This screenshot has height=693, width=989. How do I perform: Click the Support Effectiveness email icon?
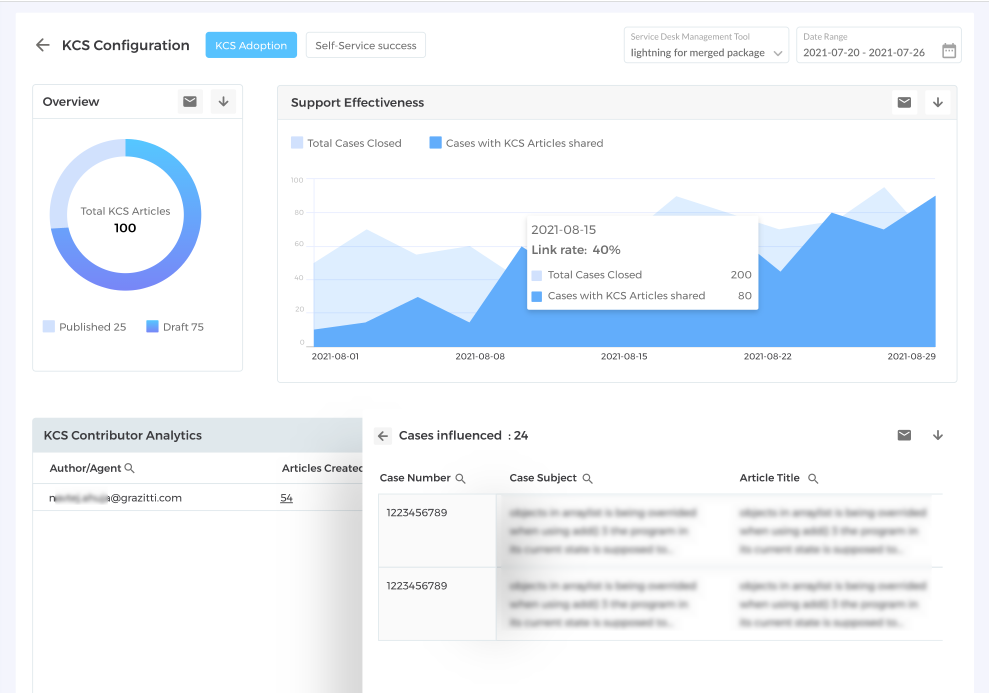point(904,102)
